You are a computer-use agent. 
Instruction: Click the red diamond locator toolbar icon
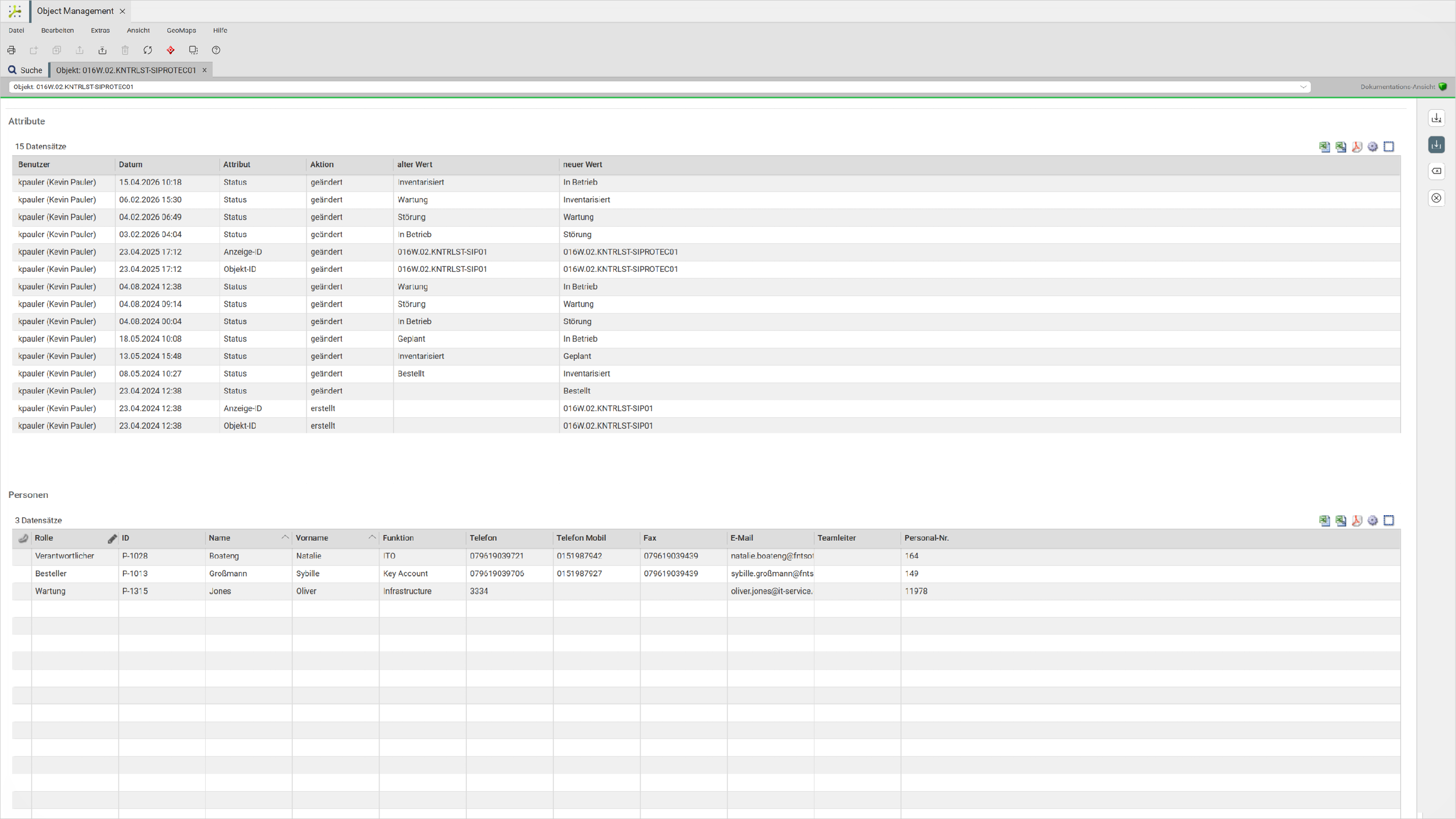pos(171,50)
